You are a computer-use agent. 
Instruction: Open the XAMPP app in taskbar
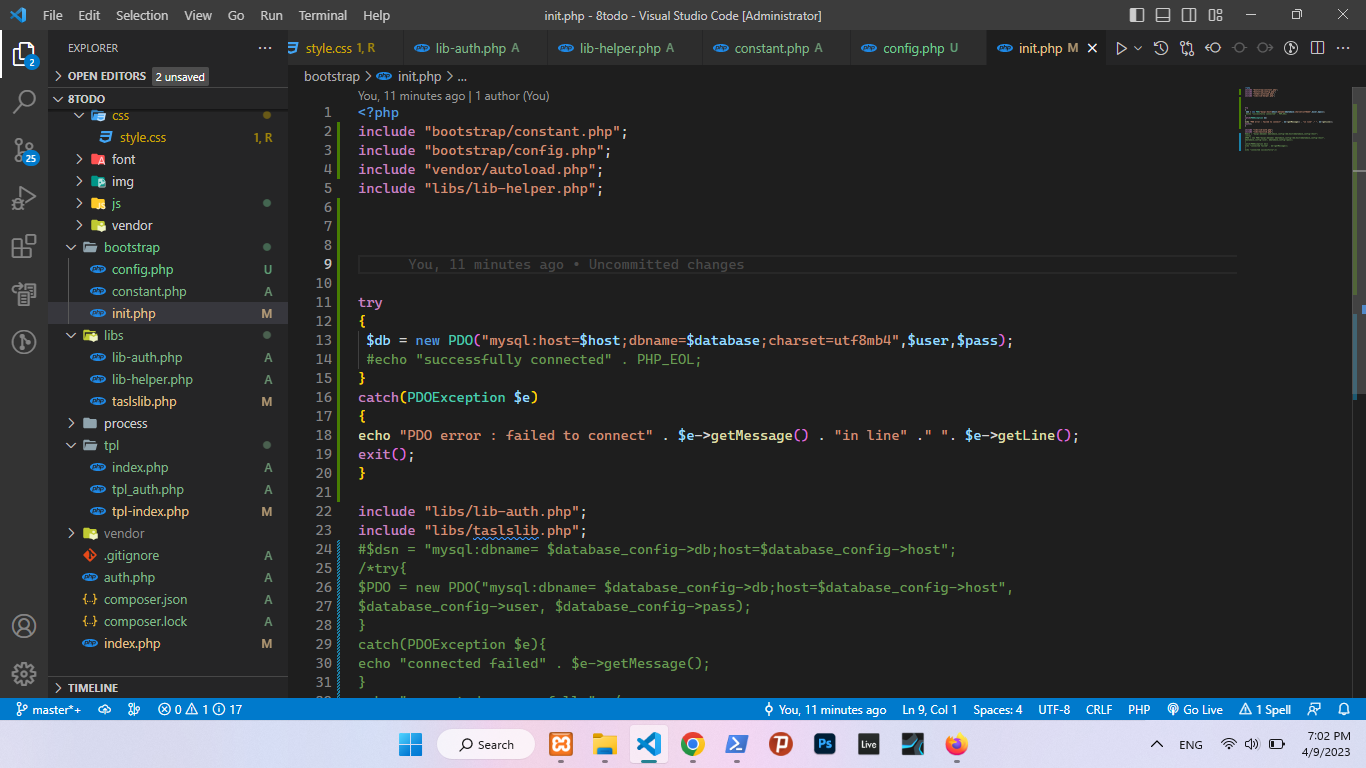tap(561, 744)
